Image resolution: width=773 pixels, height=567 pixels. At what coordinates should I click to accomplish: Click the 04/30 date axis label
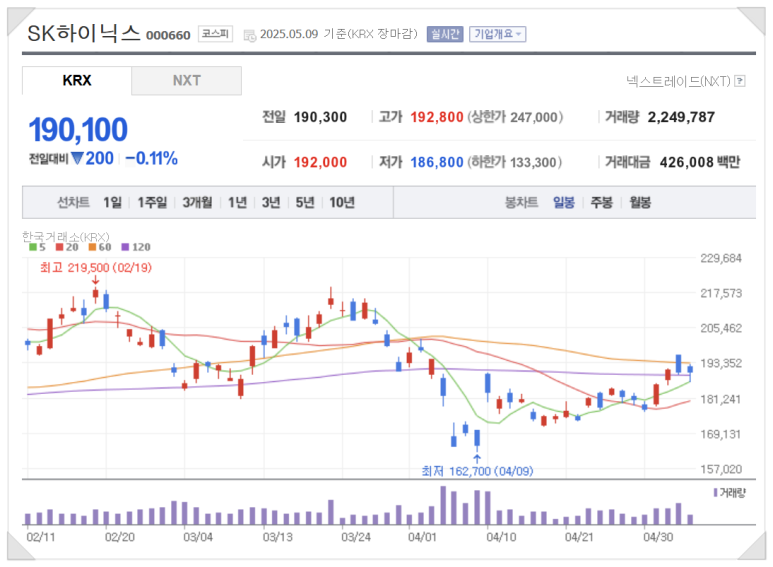[x=658, y=537]
